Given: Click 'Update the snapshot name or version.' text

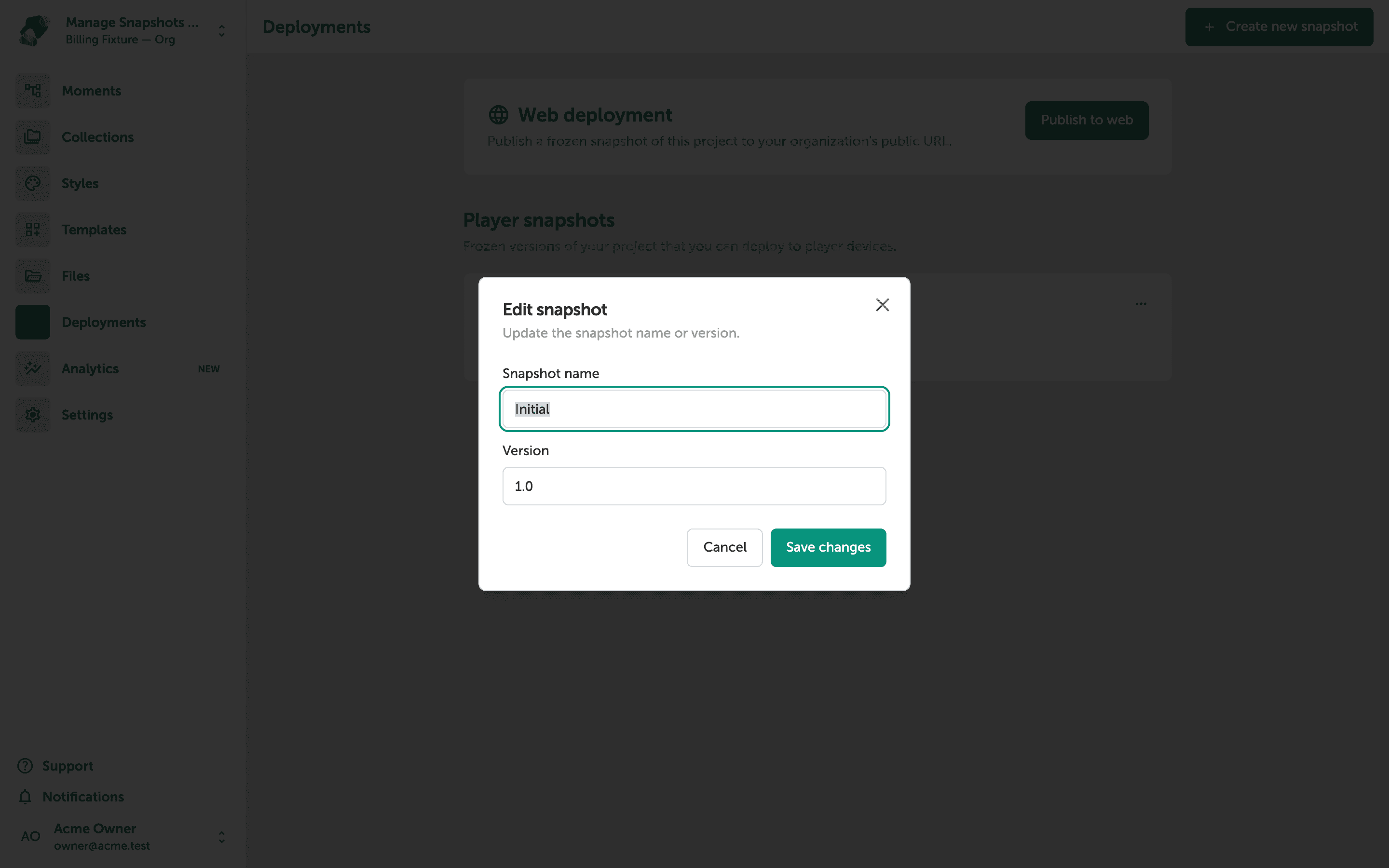Looking at the screenshot, I should click(621, 333).
